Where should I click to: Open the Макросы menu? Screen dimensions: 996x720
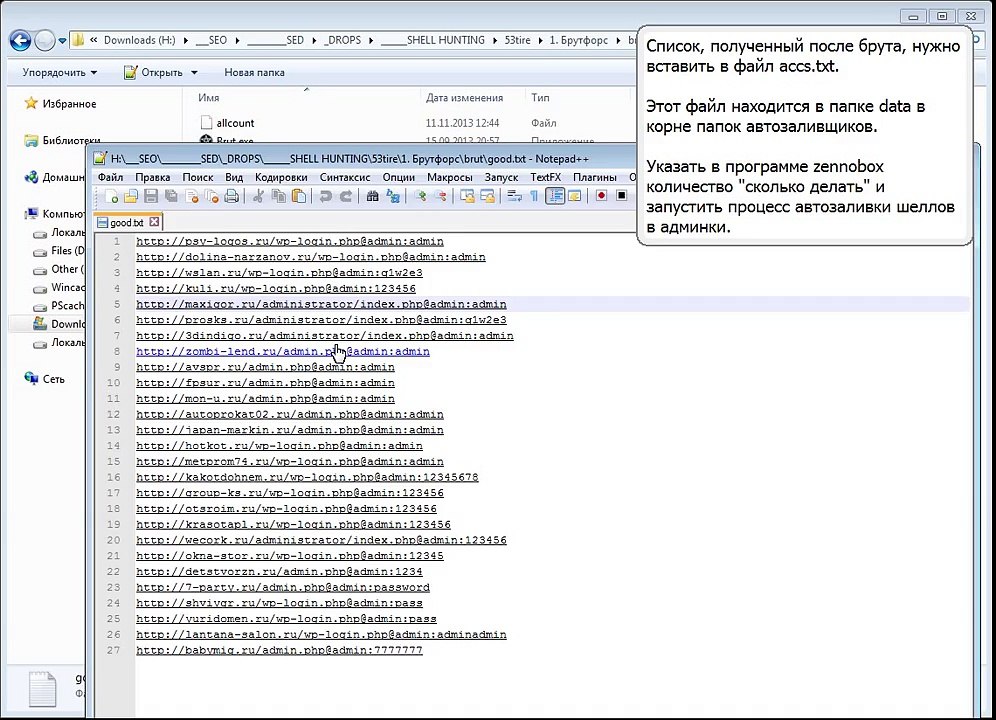point(450,177)
